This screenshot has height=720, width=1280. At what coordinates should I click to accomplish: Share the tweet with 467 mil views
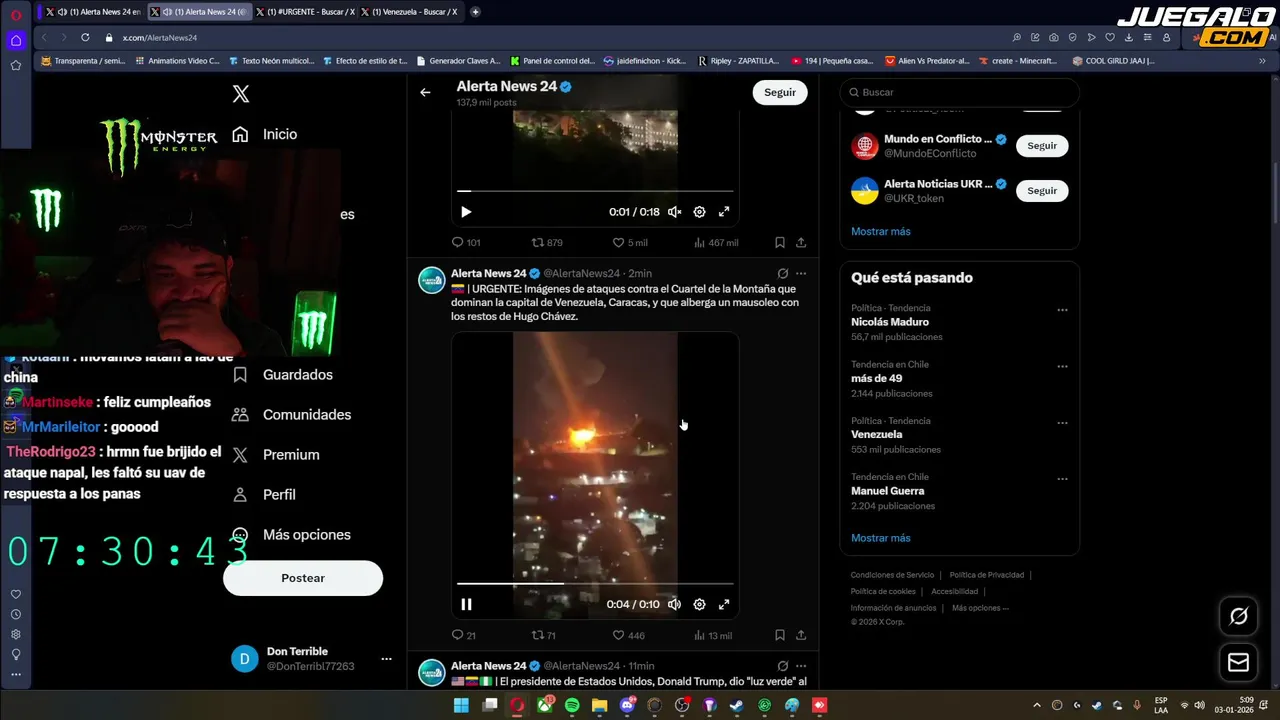(801, 242)
